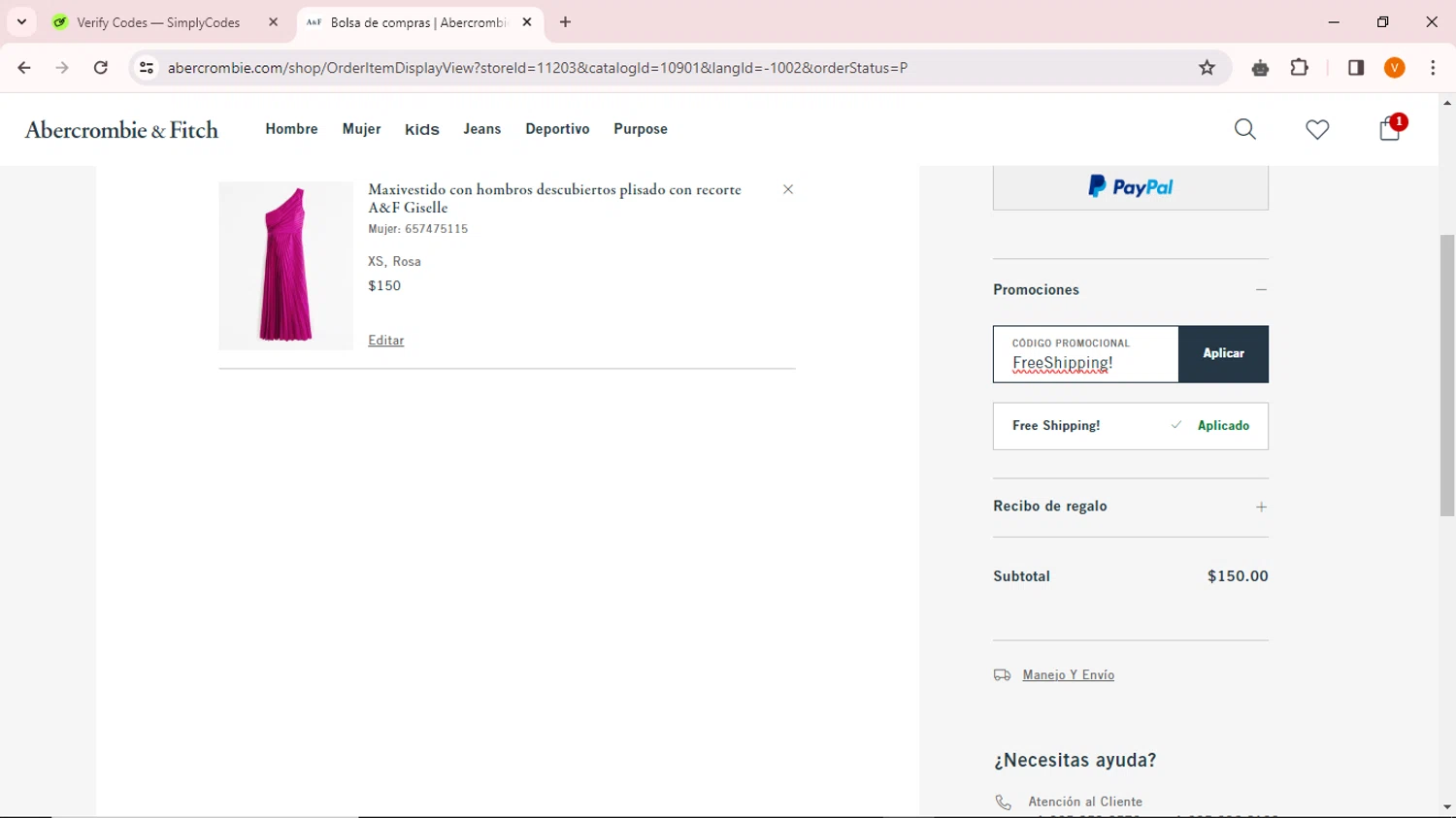This screenshot has width=1456, height=818.
Task: Open the Mujer menu
Action: pyautogui.click(x=361, y=129)
